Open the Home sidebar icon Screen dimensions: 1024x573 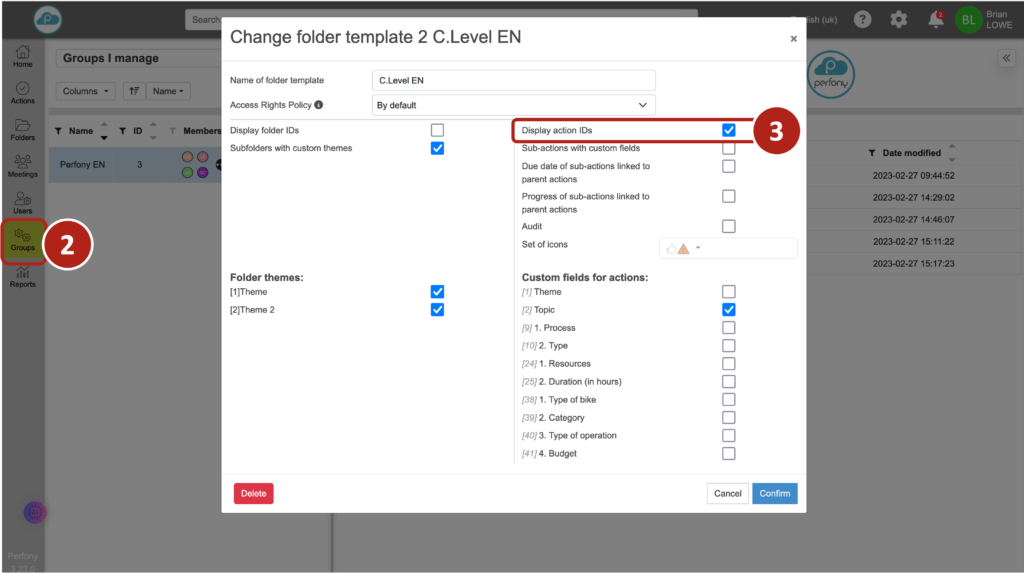[22, 56]
